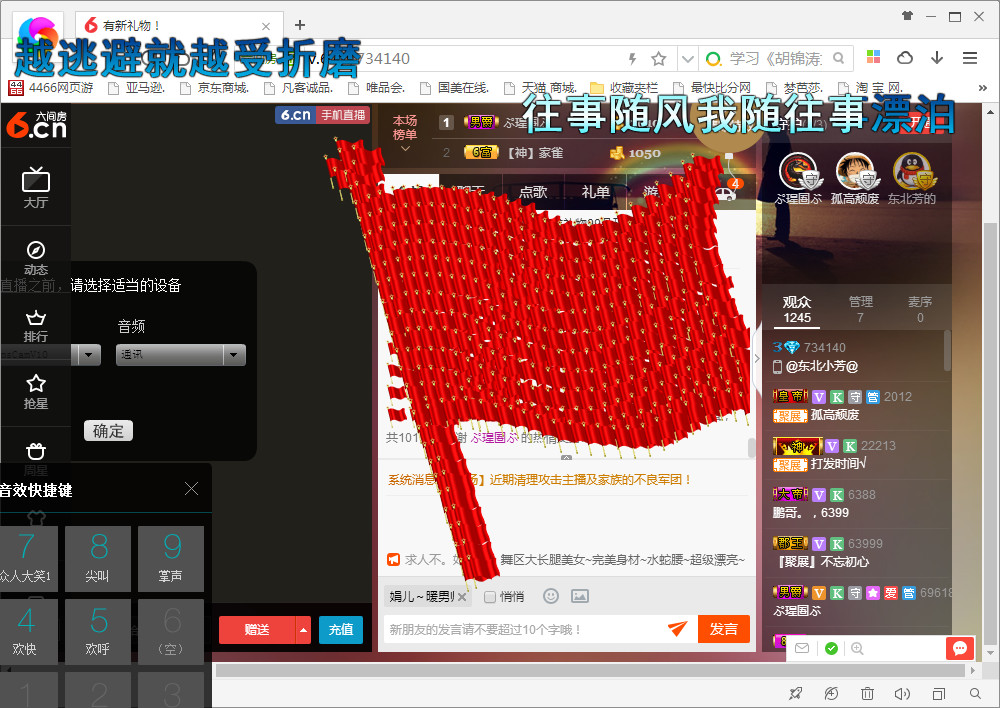The image size is (1000, 708).
Task: Remove the 娟儿~暖男 chat recipient
Action: click(x=462, y=597)
